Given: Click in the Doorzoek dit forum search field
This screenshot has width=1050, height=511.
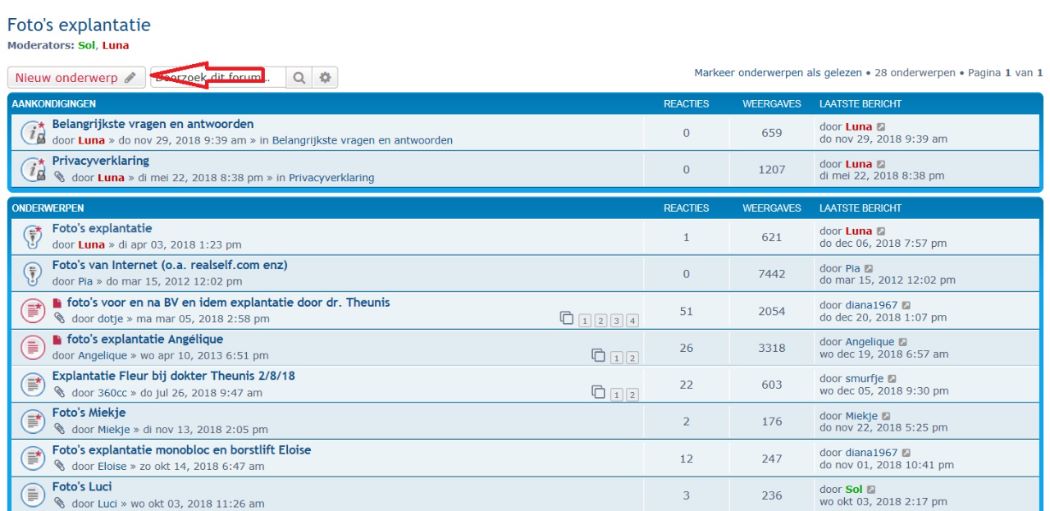Looking at the screenshot, I should pyautogui.click(x=217, y=77).
